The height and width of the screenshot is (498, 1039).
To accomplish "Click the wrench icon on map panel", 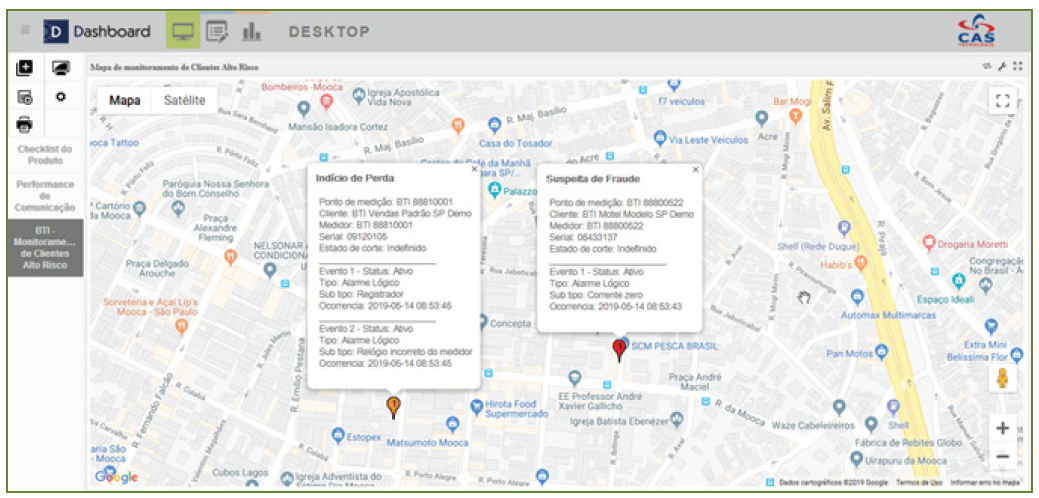I will 1003,67.
